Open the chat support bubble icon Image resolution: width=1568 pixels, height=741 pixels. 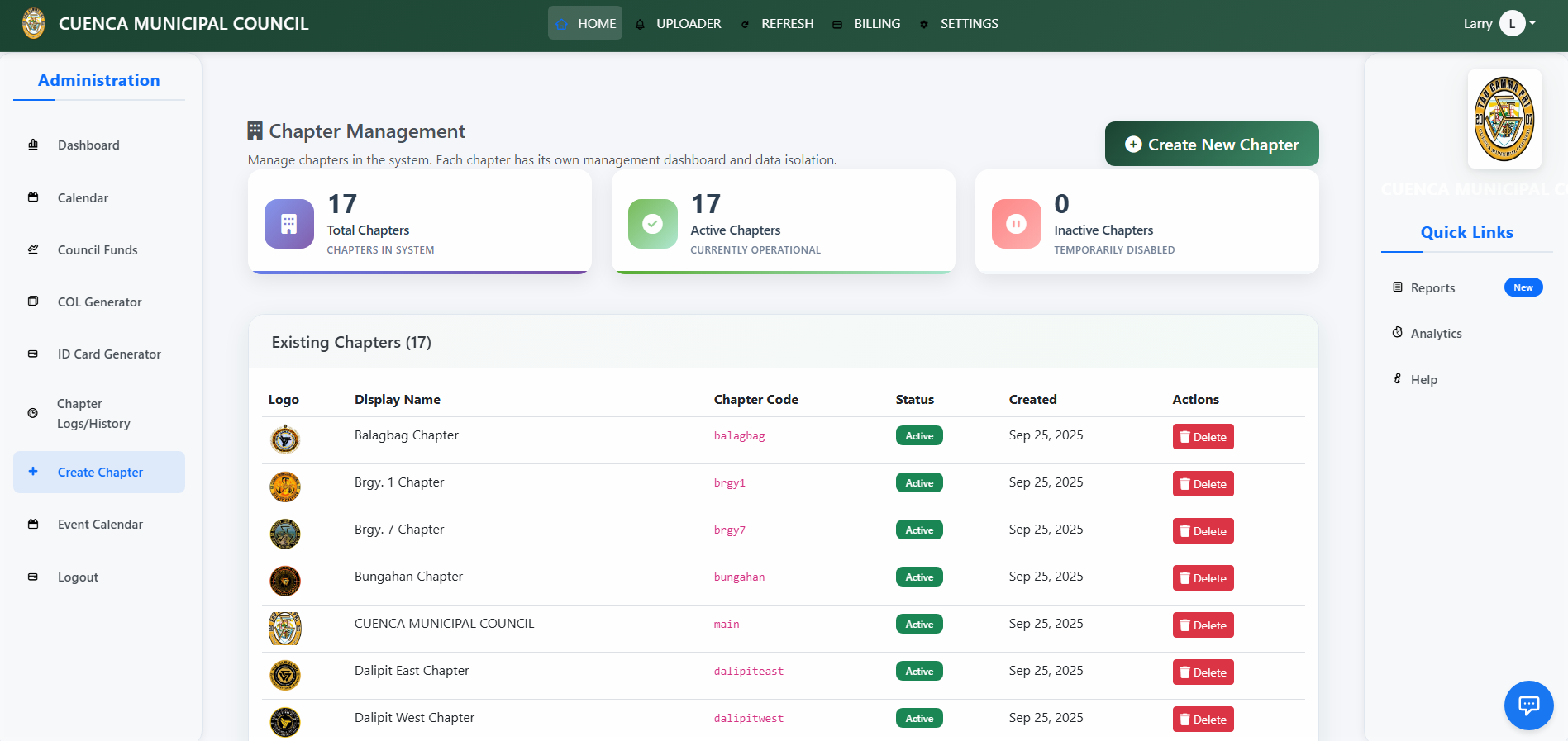coord(1528,705)
